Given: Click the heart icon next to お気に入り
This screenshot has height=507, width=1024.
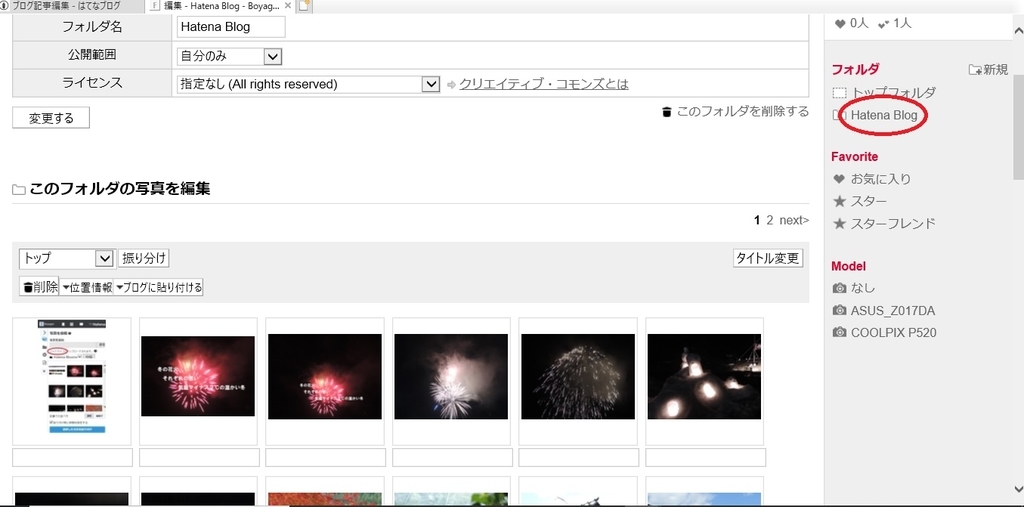Looking at the screenshot, I should [x=839, y=179].
